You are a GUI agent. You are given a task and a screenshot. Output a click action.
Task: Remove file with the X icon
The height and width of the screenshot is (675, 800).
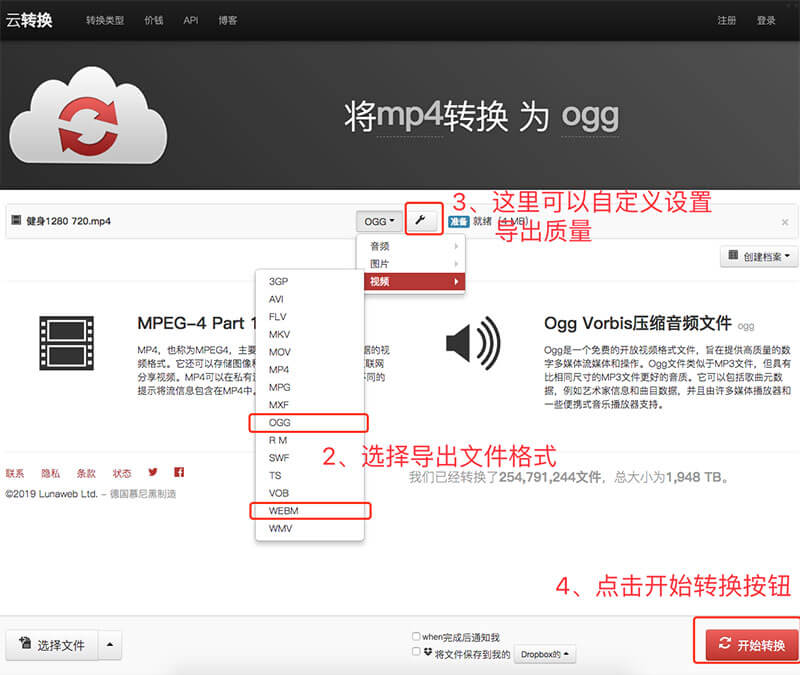tap(785, 222)
